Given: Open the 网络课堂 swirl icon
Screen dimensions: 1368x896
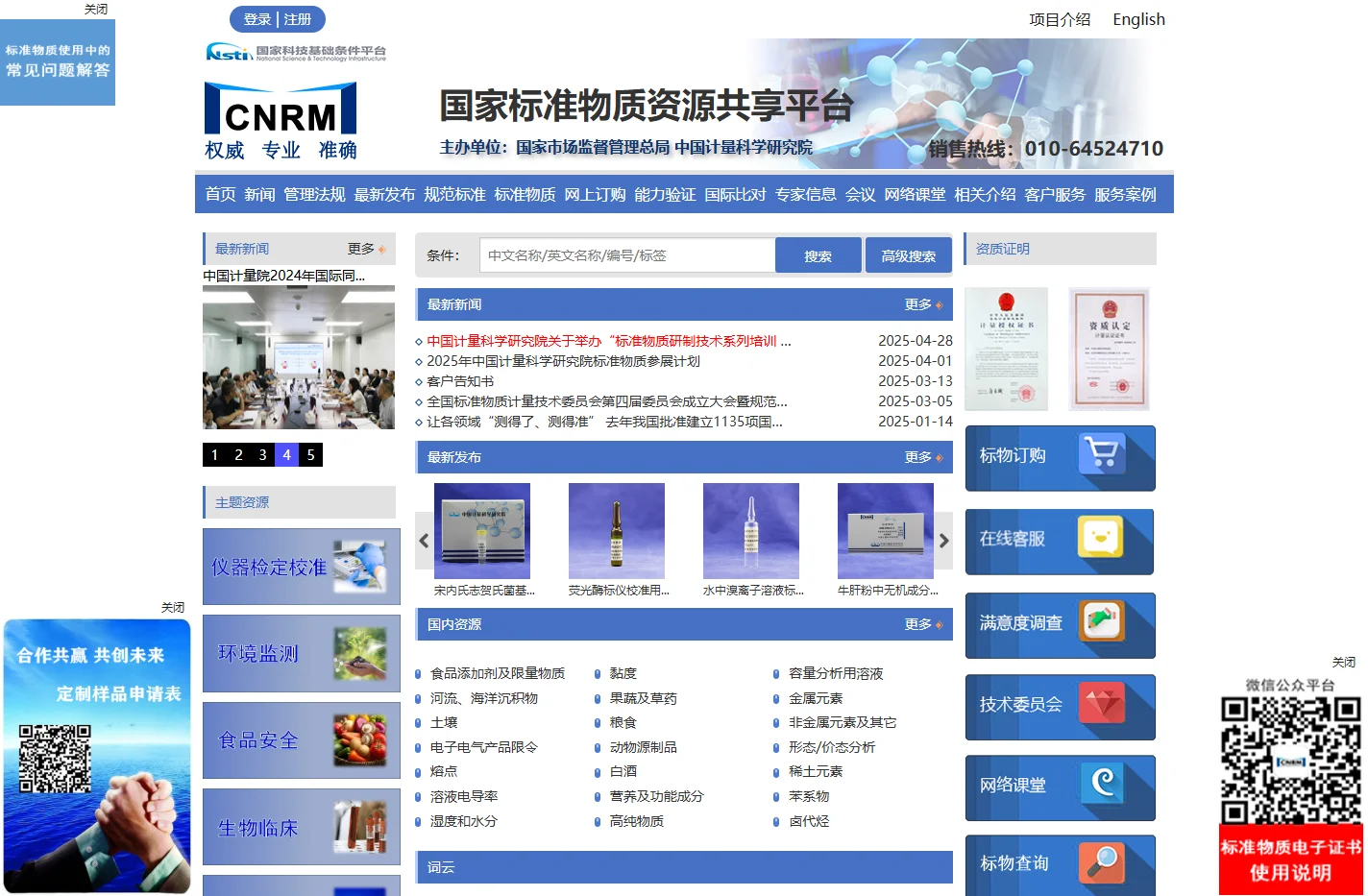Looking at the screenshot, I should pyautogui.click(x=1103, y=784).
